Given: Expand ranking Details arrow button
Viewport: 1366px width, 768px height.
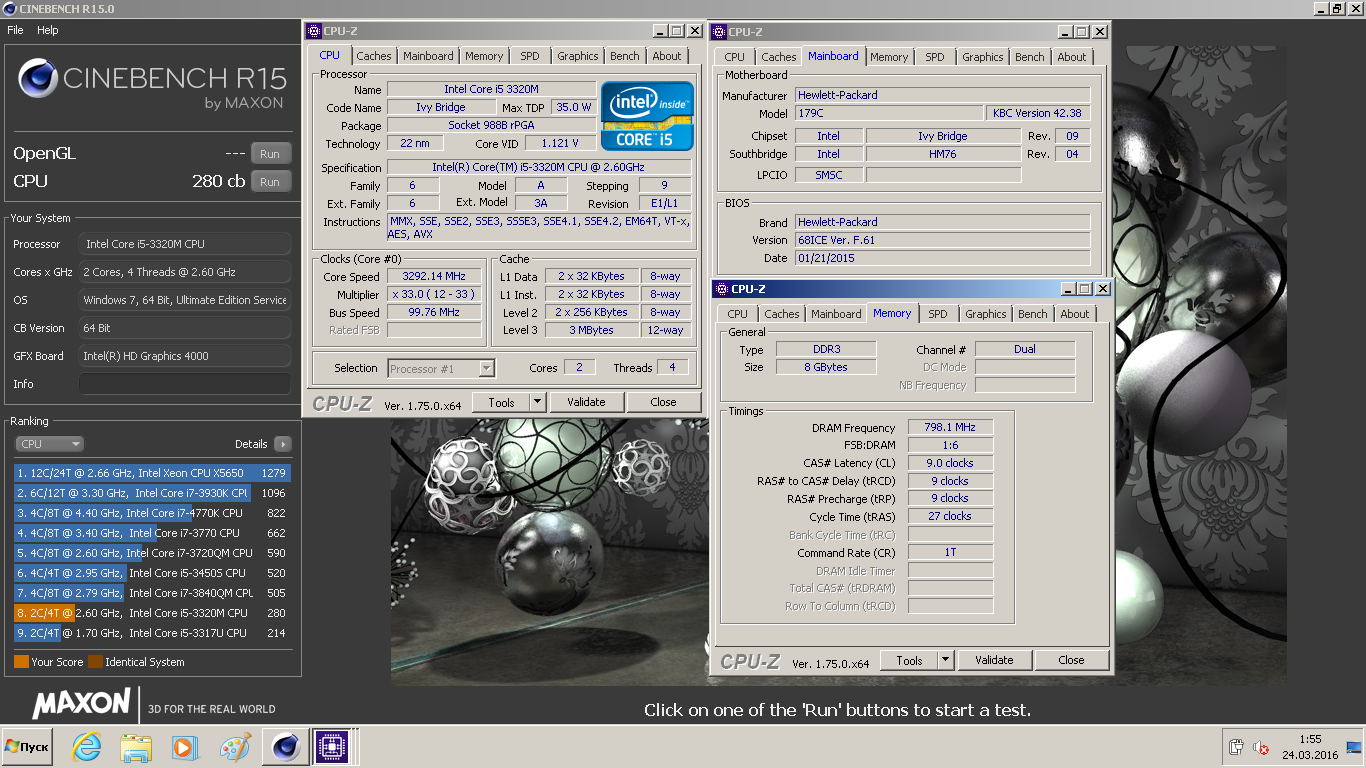Looking at the screenshot, I should 282,444.
